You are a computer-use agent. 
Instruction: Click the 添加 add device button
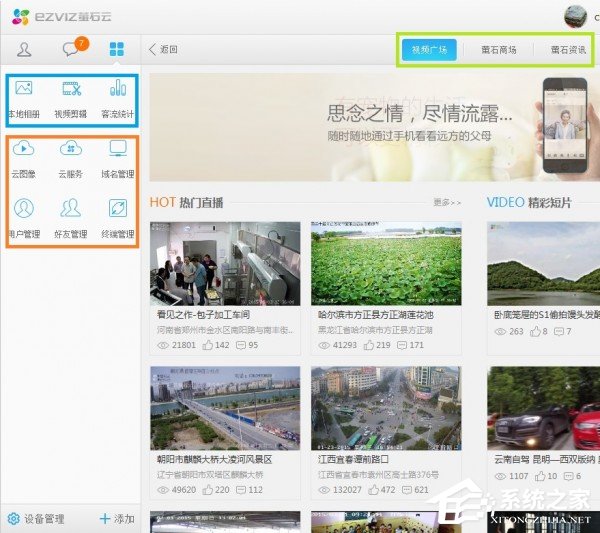click(x=117, y=519)
